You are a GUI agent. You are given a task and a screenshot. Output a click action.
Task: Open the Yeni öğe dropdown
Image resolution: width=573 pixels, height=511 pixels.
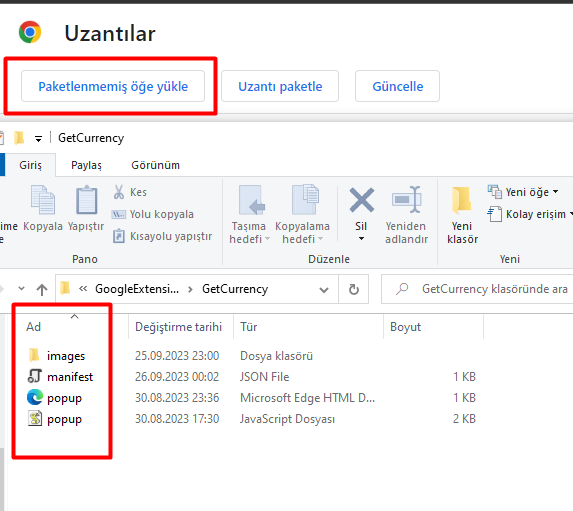tap(523, 192)
